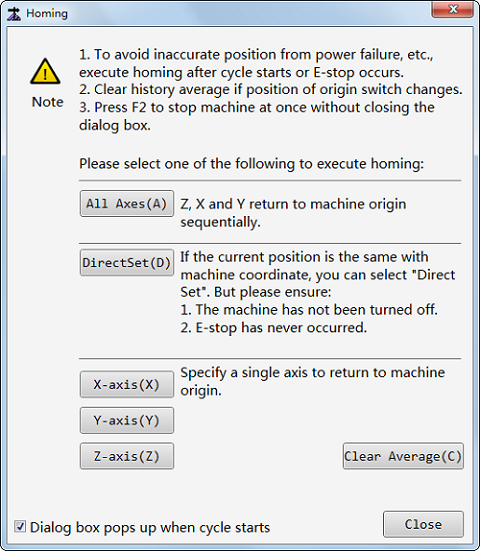Select the Y-axis(Y) homing button
This screenshot has width=480, height=551.
click(x=127, y=420)
